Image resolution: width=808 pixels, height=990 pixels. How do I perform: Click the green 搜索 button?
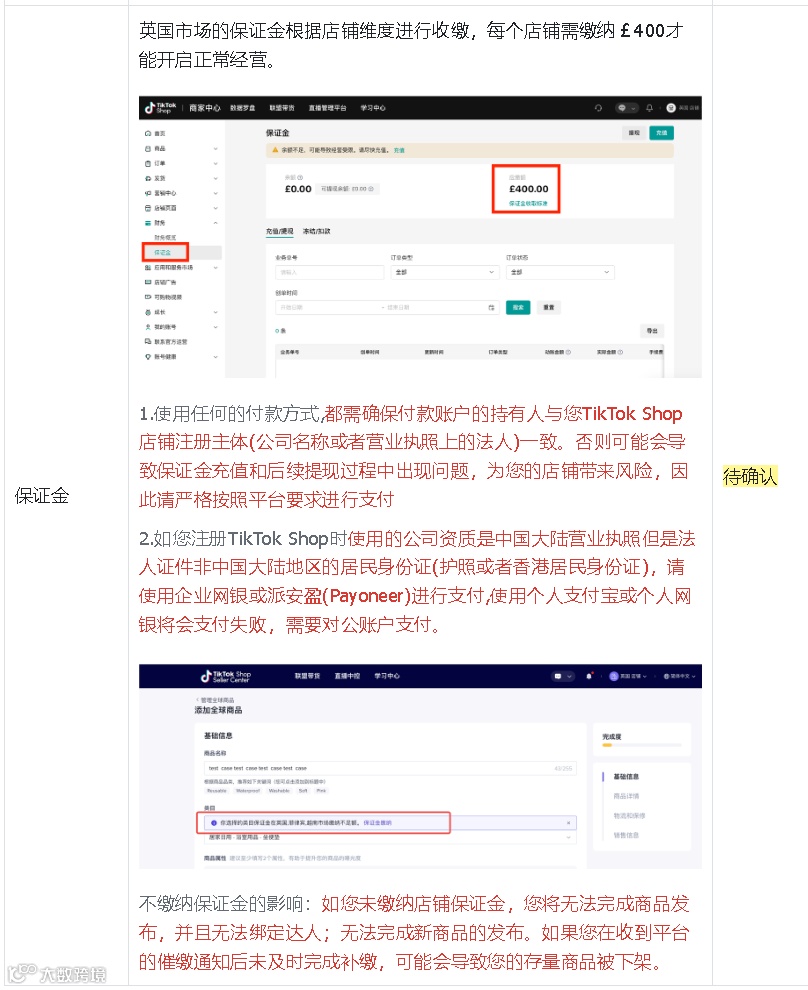click(x=518, y=307)
